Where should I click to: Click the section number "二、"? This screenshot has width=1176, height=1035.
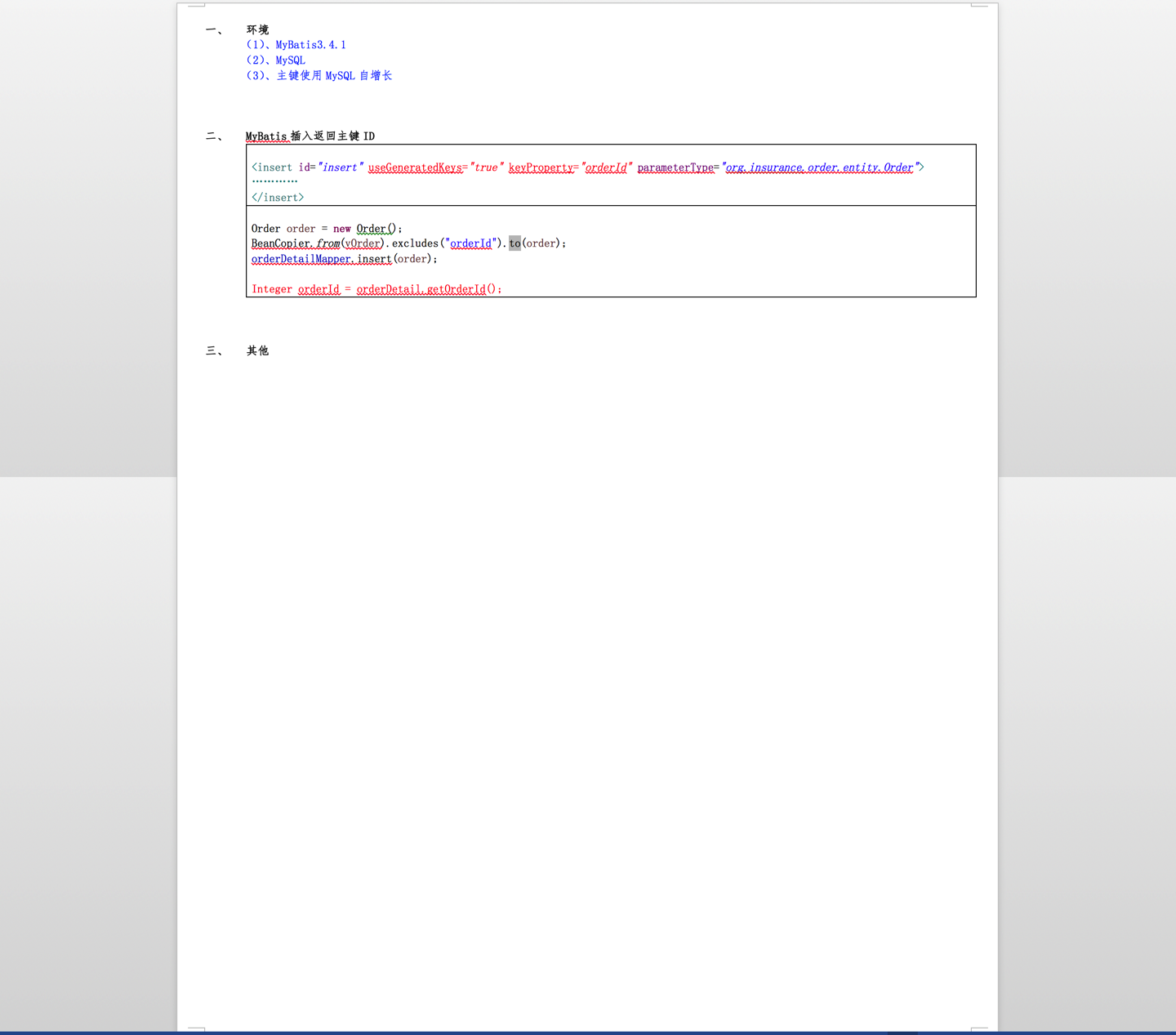pyautogui.click(x=214, y=136)
